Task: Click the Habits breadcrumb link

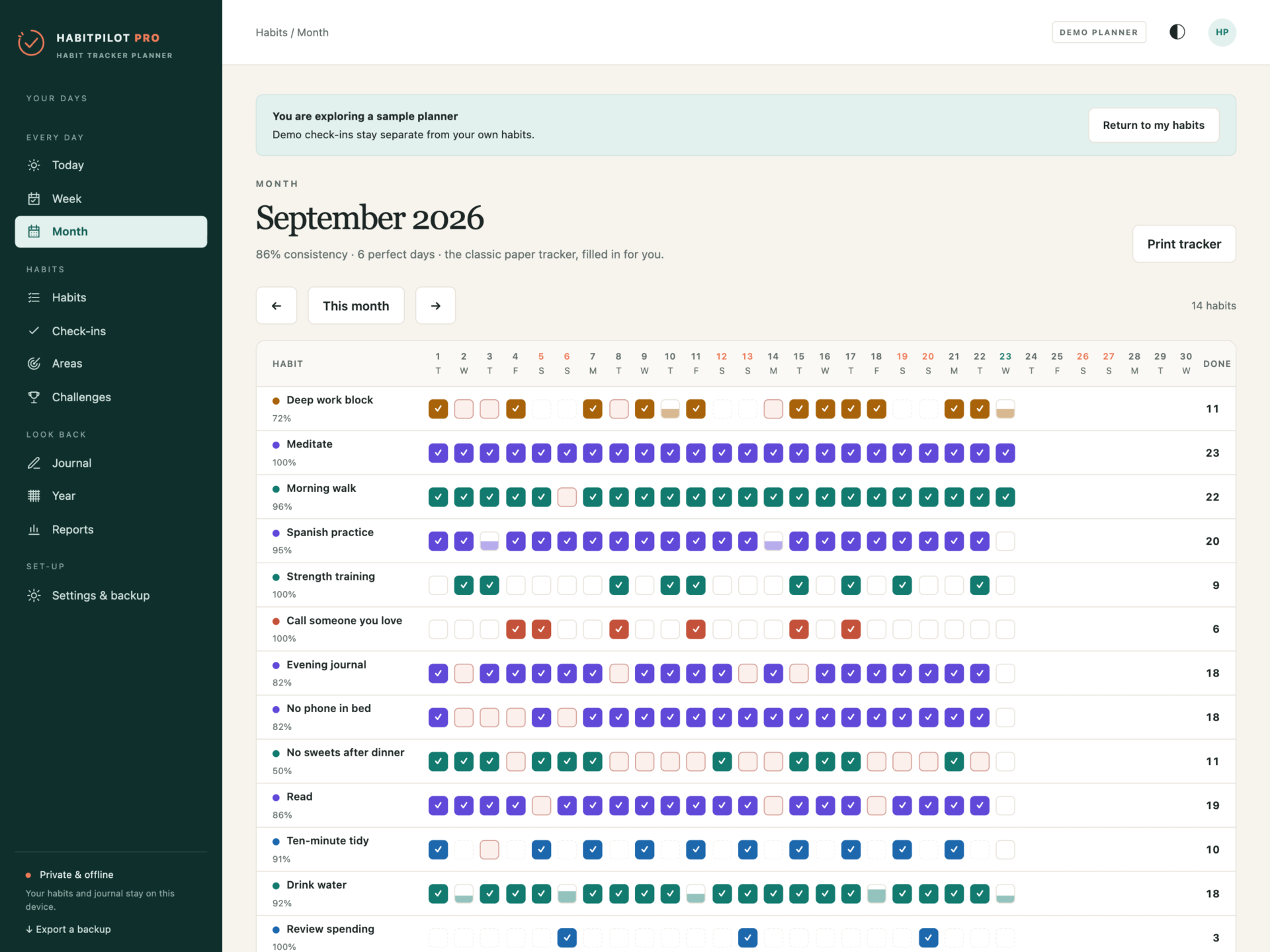Action: (x=271, y=32)
